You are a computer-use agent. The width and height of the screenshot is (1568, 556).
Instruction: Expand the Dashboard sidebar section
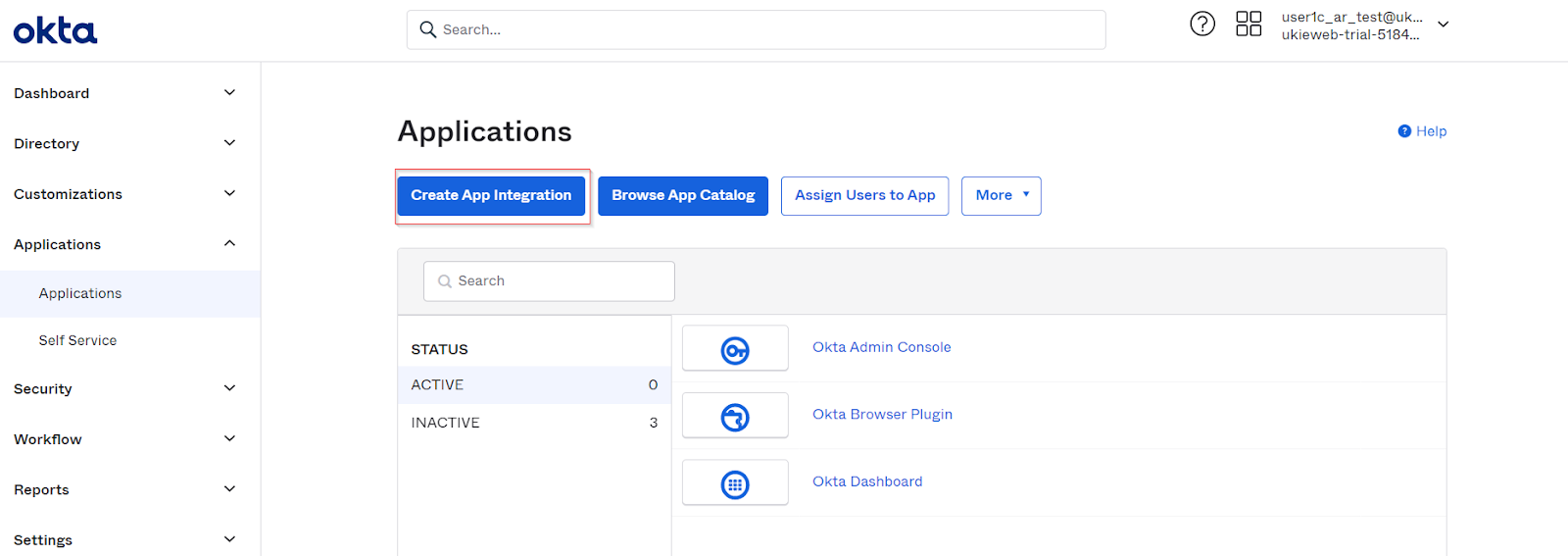(229, 92)
